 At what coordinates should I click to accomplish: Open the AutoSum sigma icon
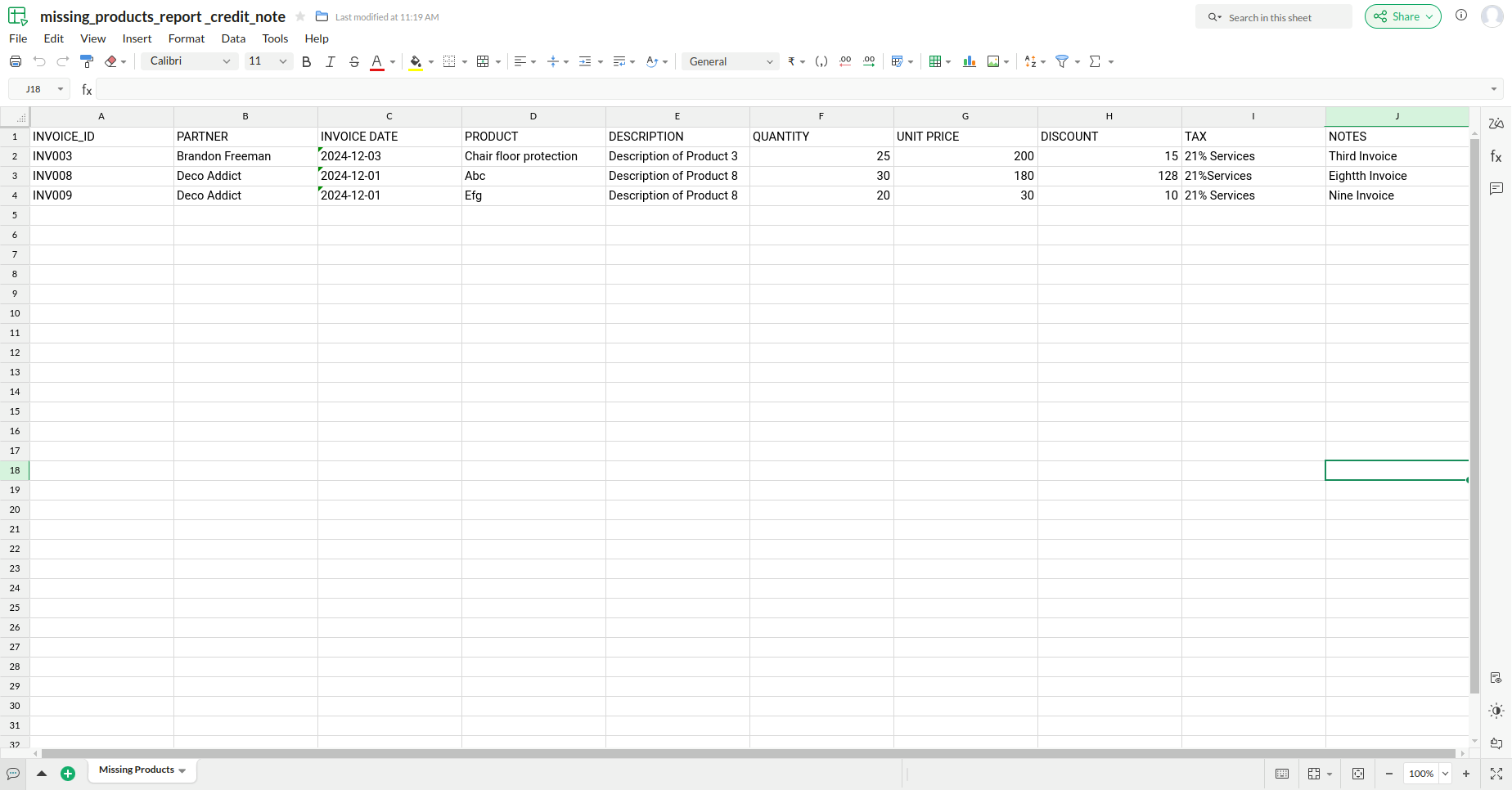pos(1095,61)
